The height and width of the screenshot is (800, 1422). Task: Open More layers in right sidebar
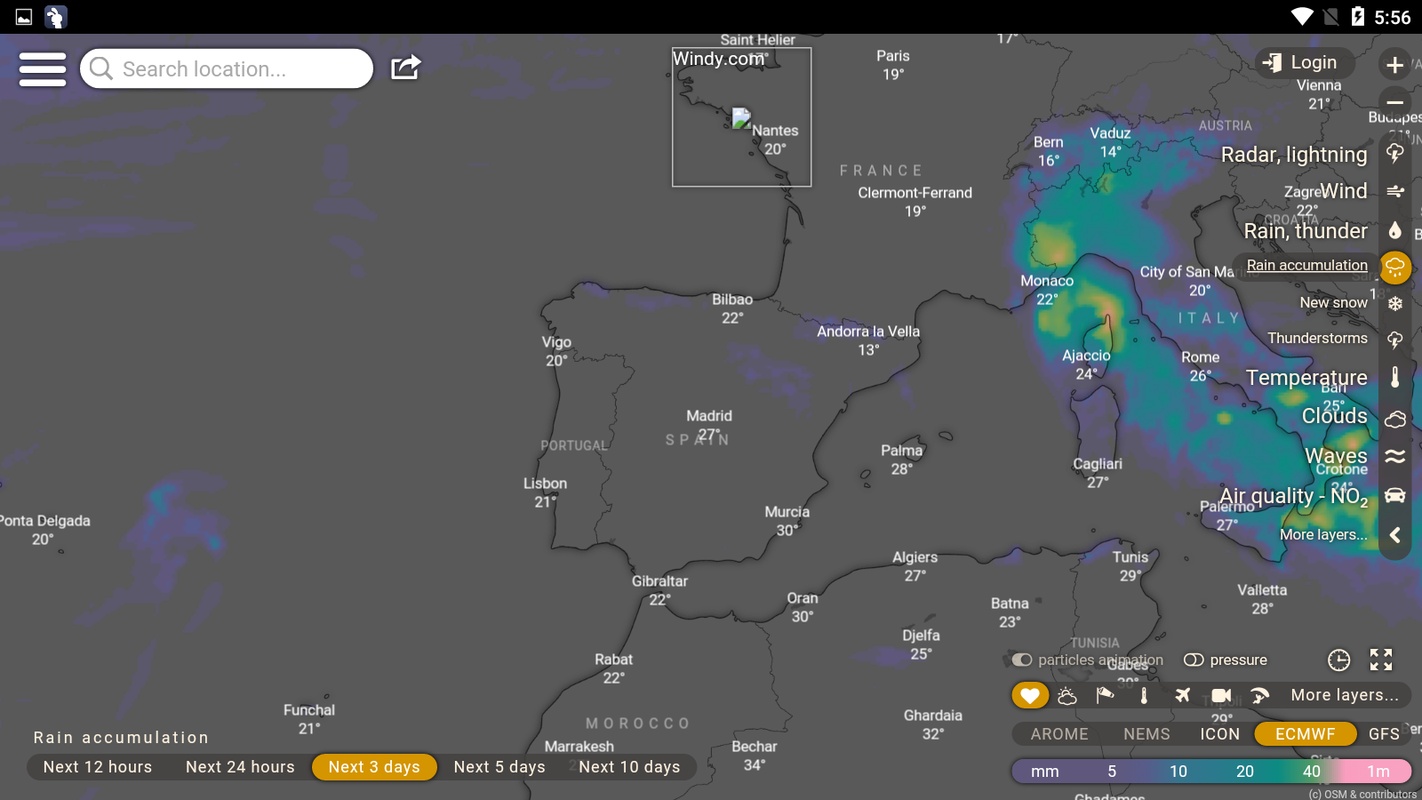[x=1323, y=535]
